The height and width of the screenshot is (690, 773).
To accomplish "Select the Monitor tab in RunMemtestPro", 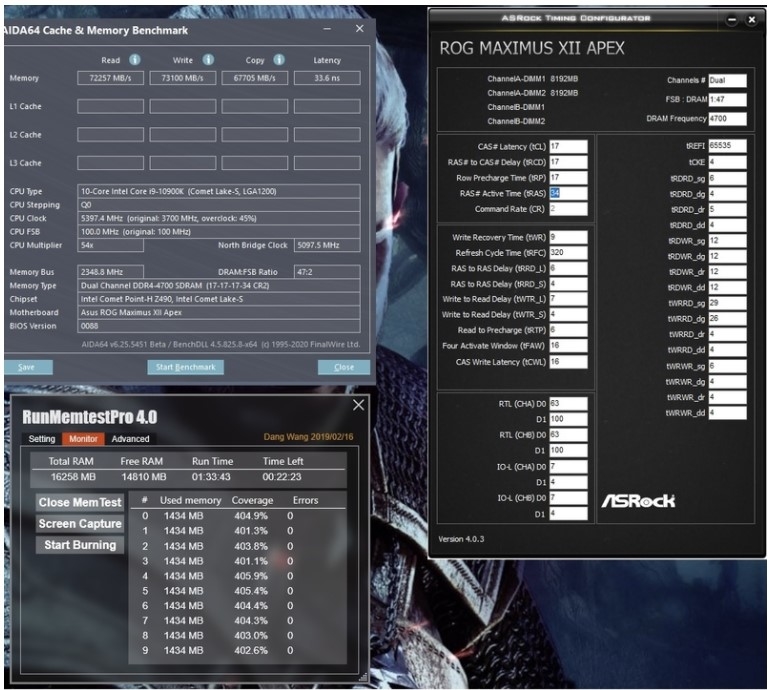I will click(x=83, y=439).
